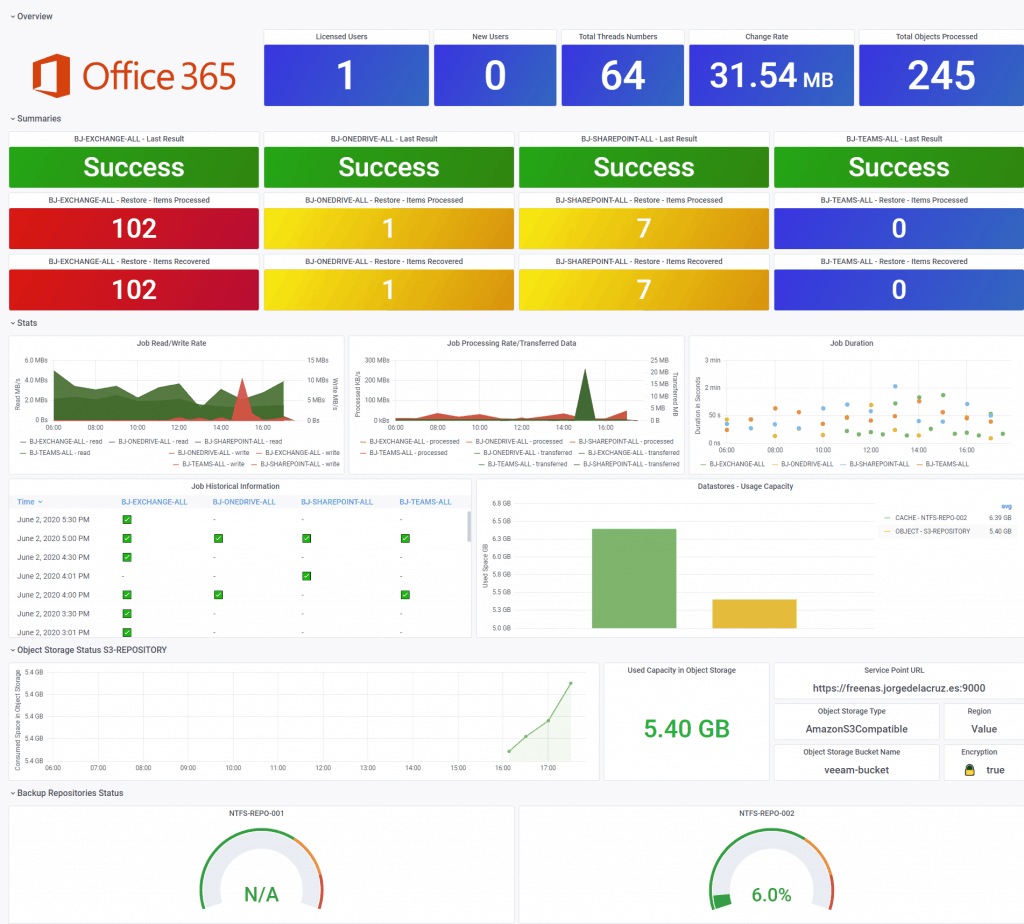Click the BJ-EXCHANGE-ALL check mark for 3:30 PM
The height and width of the screenshot is (924, 1024).
click(x=127, y=614)
